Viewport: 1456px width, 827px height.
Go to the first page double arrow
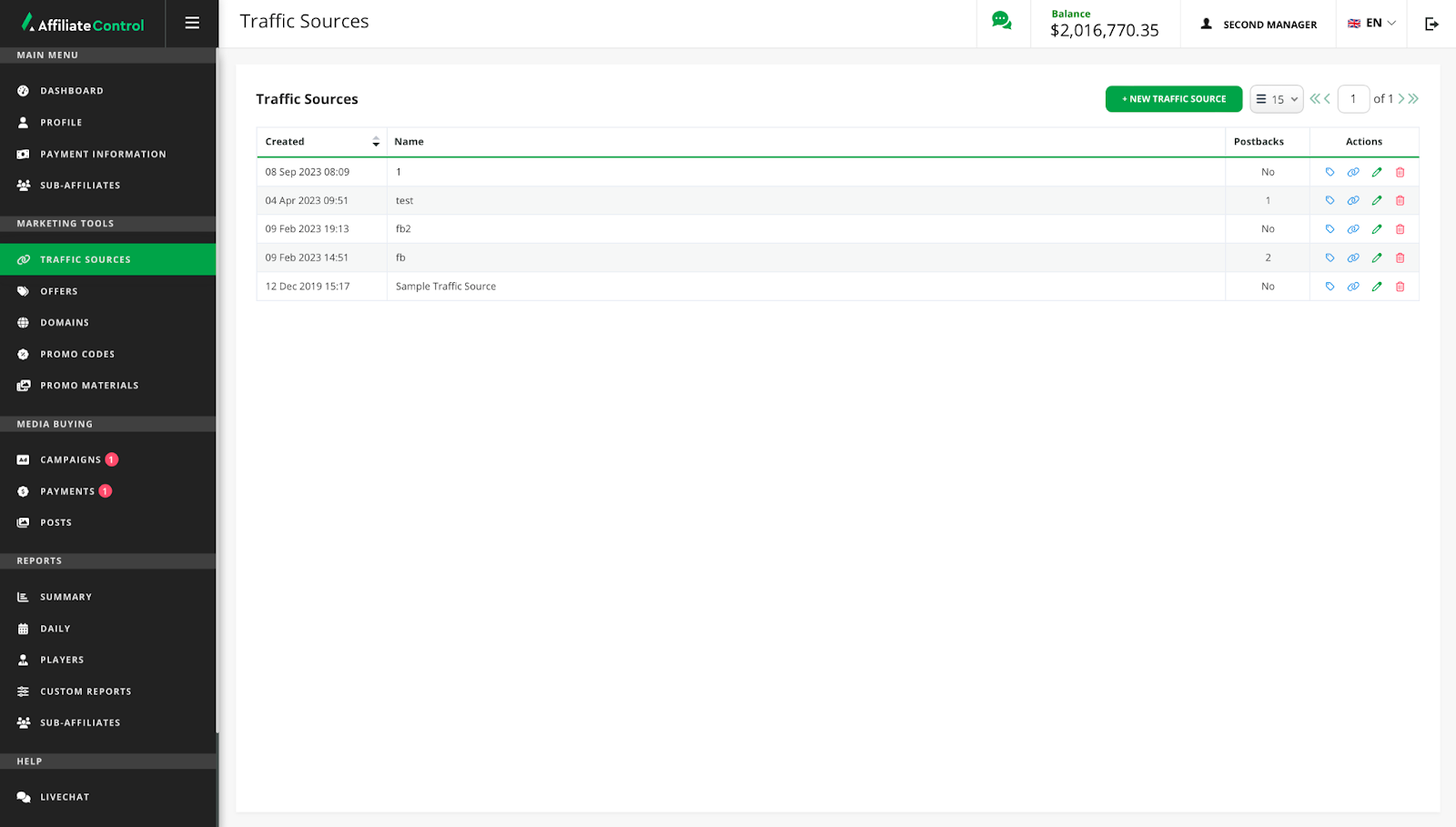[x=1314, y=99]
